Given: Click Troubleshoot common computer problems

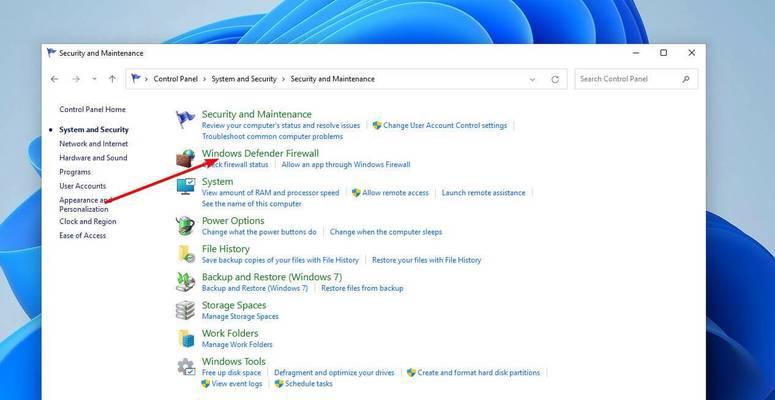Looking at the screenshot, I should coord(272,136).
